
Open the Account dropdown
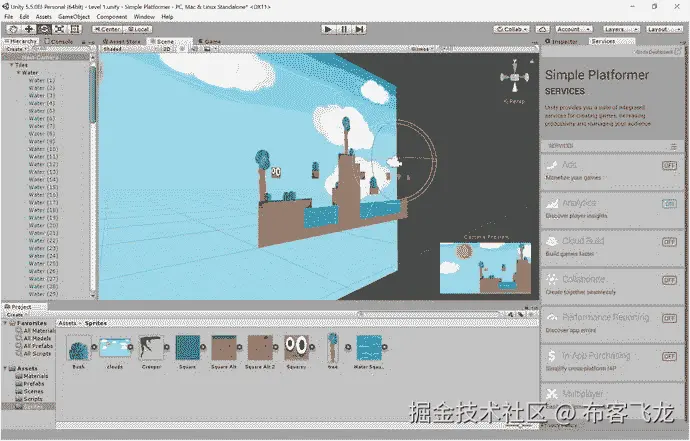coord(573,29)
